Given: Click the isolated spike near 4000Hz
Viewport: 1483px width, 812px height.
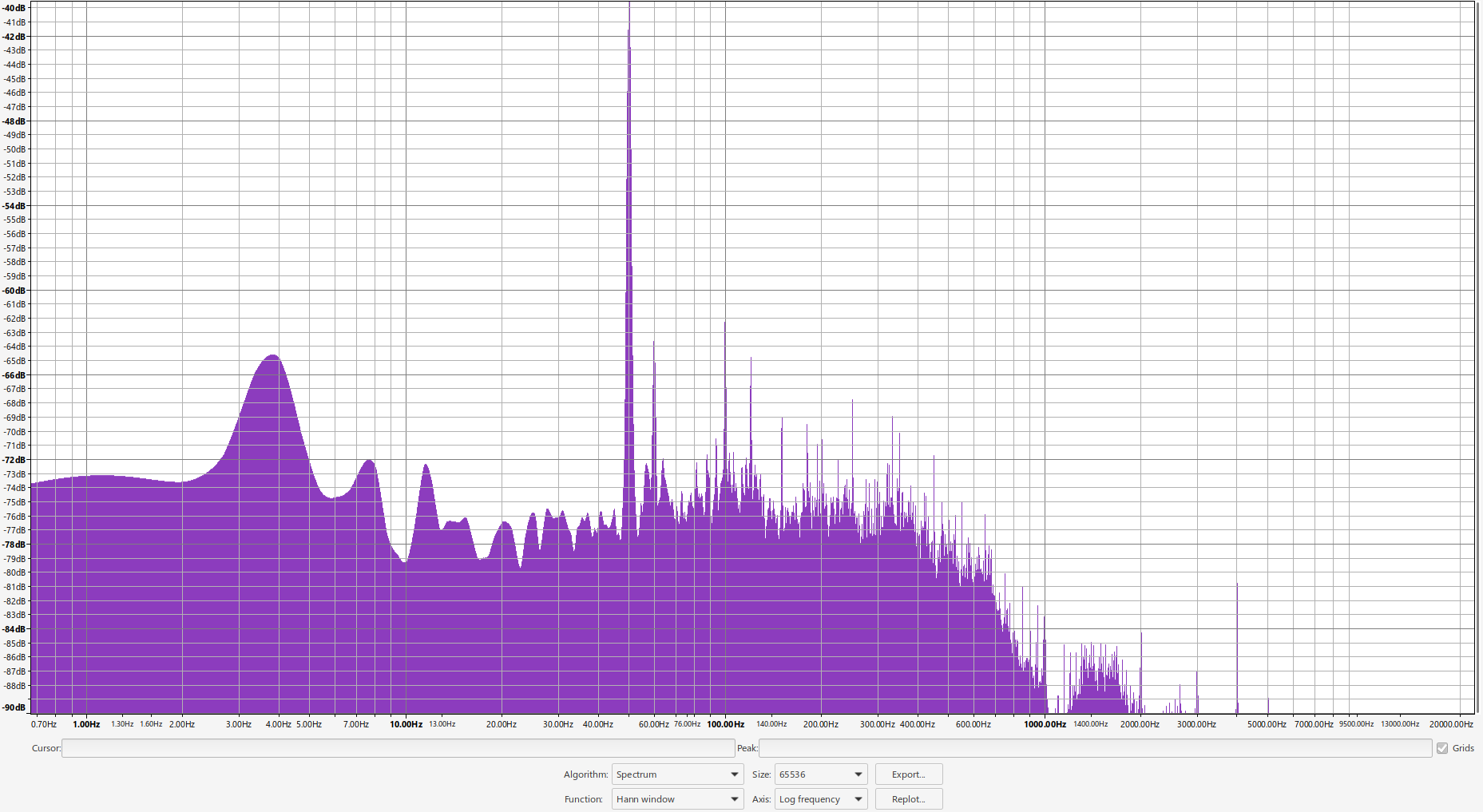Looking at the screenshot, I should coord(1237,586).
